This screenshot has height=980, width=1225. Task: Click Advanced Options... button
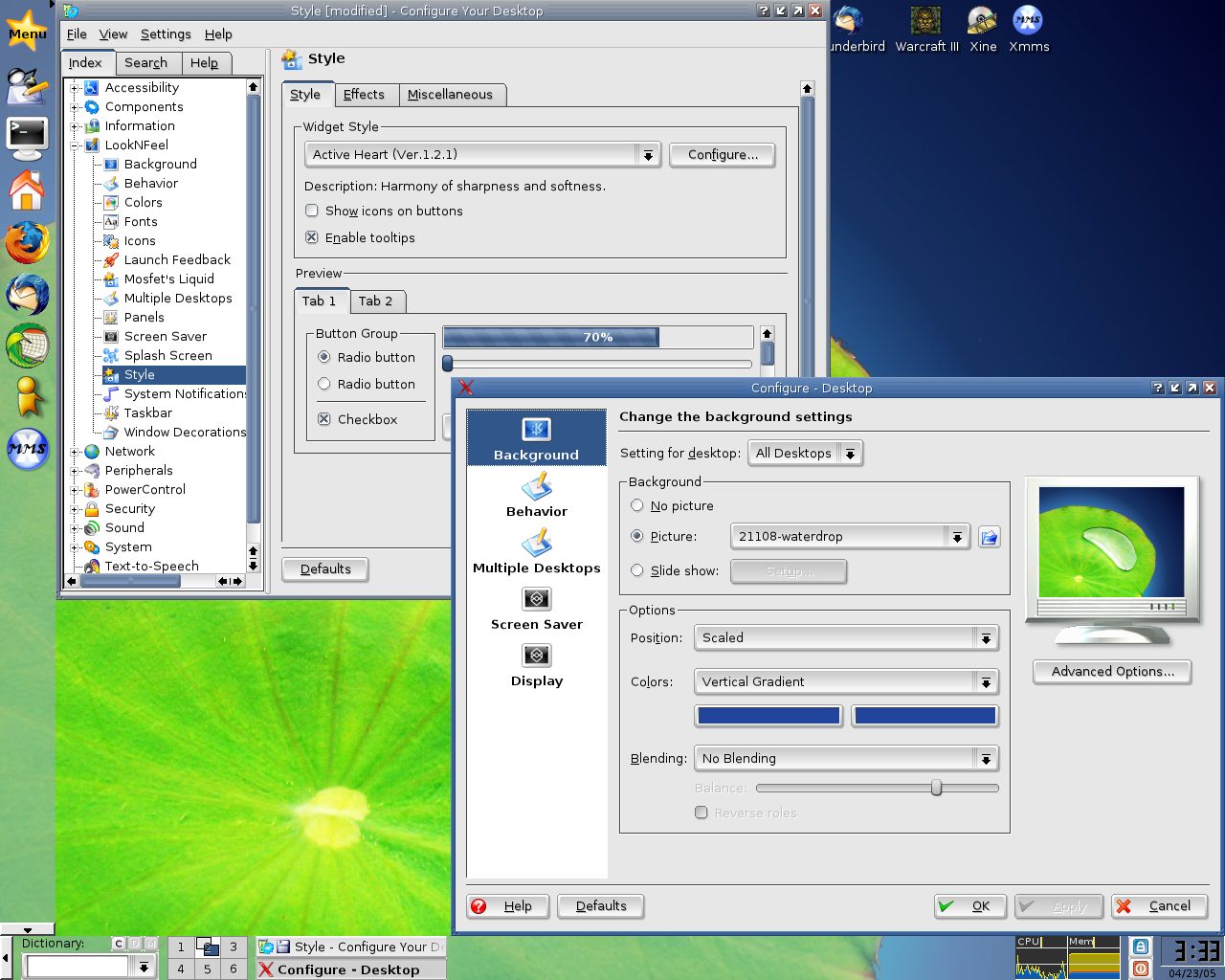(1112, 671)
